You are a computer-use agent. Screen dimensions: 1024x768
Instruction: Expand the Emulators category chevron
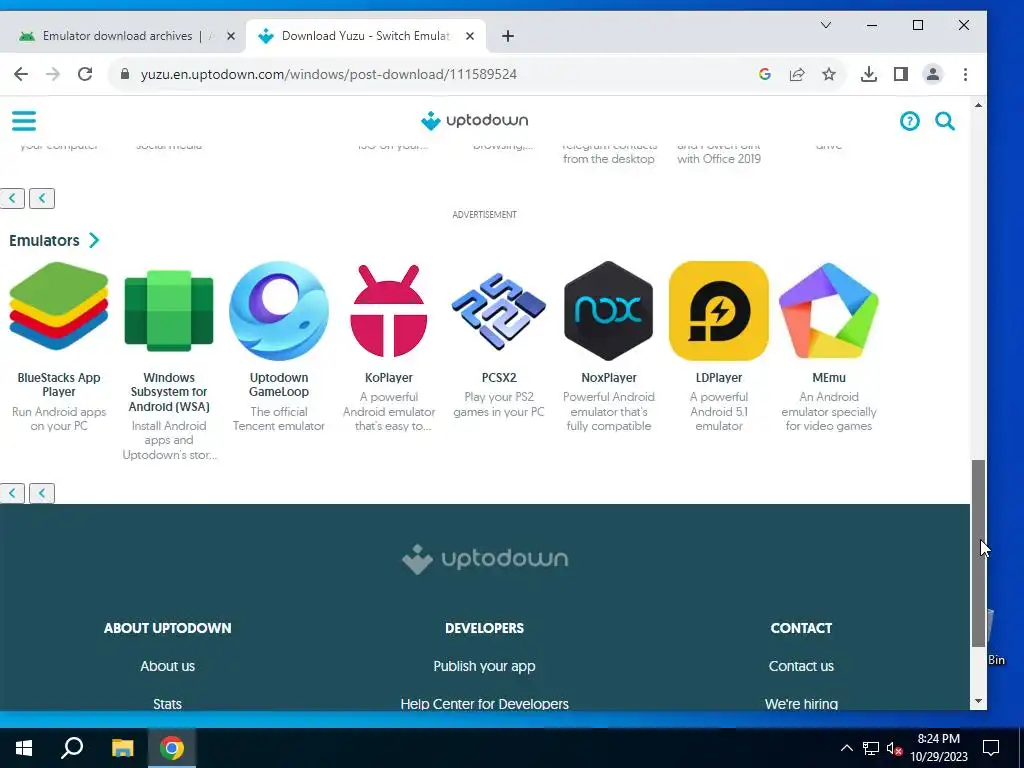click(x=94, y=240)
